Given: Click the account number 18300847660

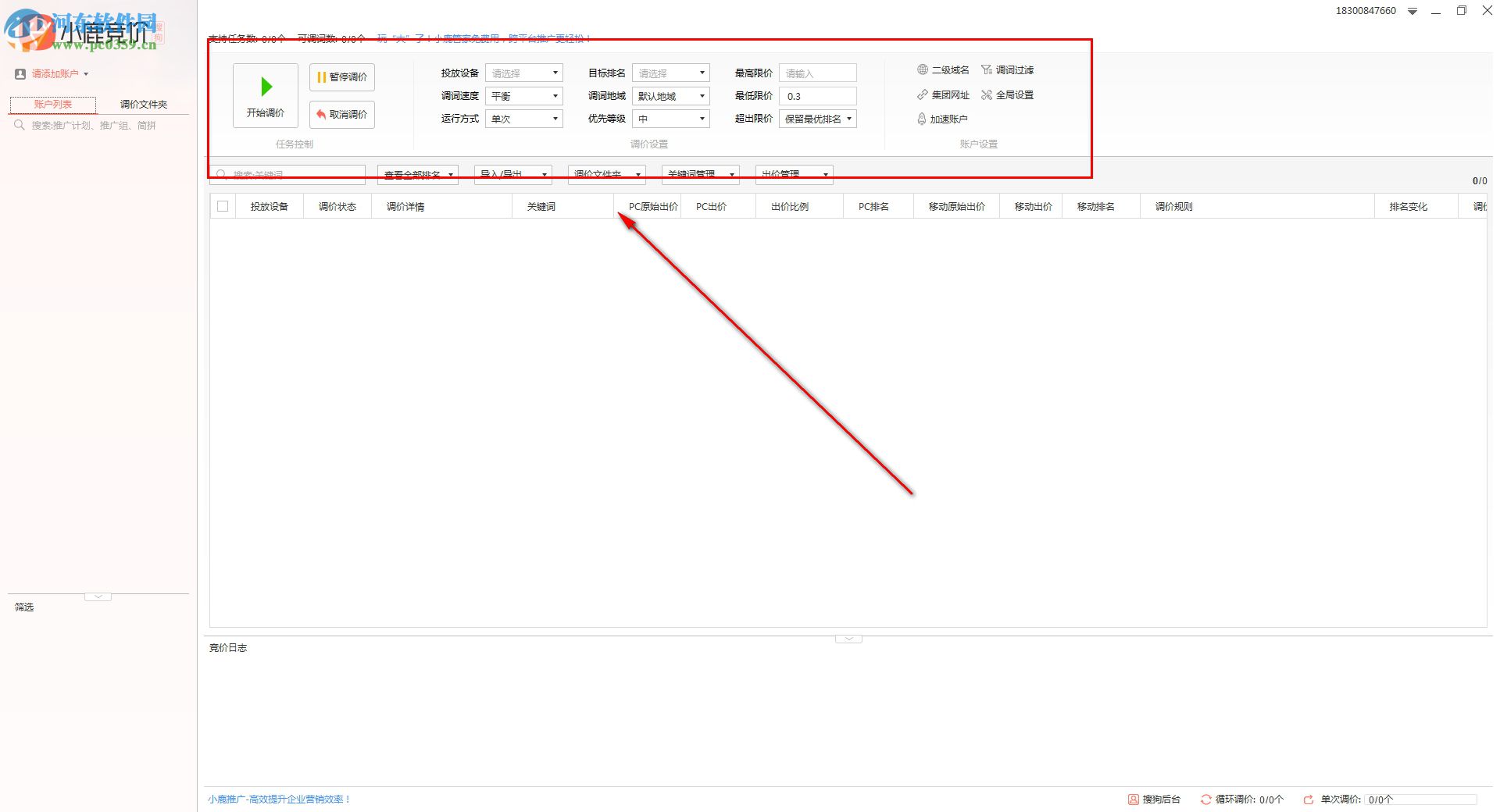Looking at the screenshot, I should coord(1366,11).
